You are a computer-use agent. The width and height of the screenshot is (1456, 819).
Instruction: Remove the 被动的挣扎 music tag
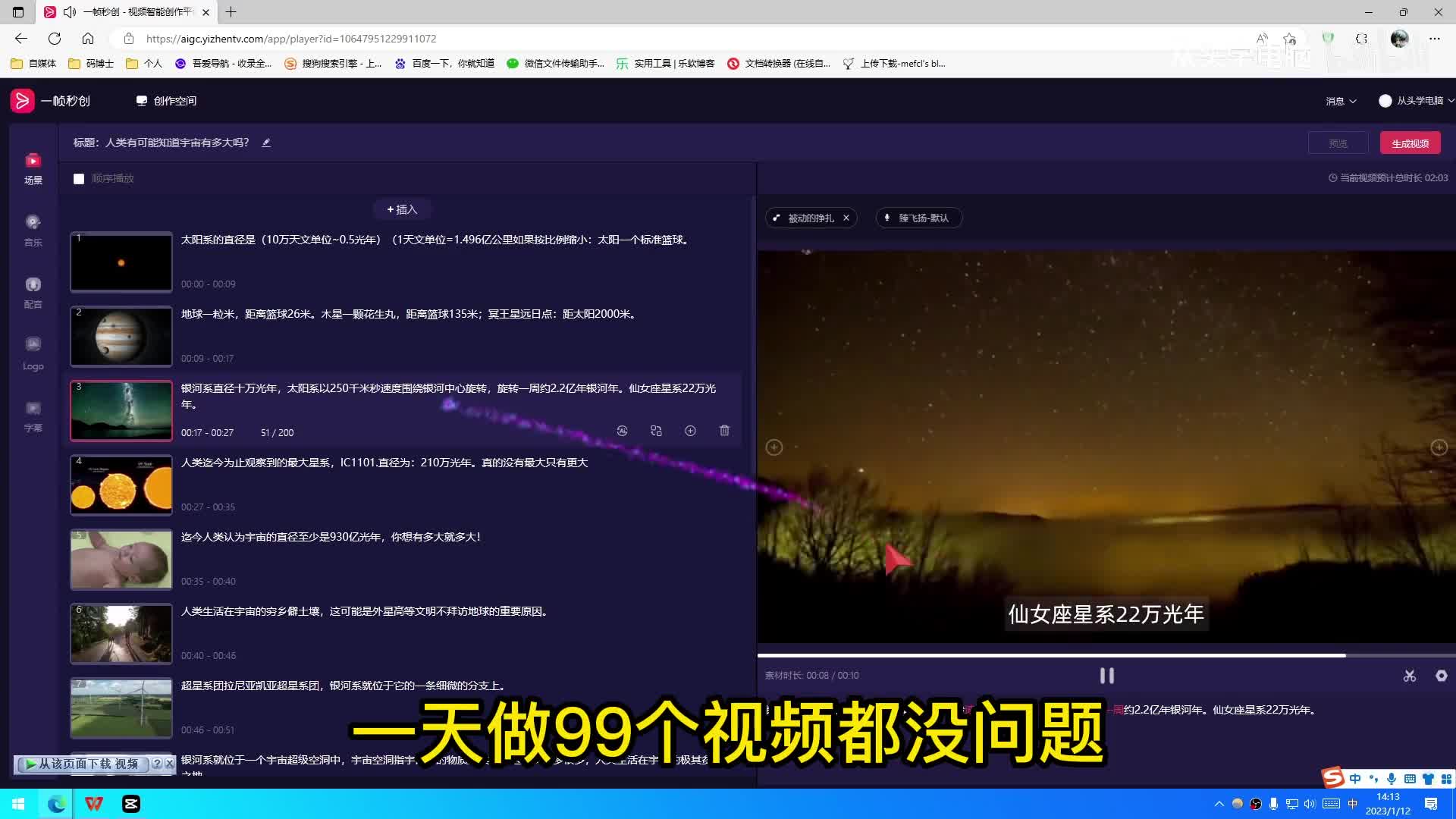coord(846,218)
